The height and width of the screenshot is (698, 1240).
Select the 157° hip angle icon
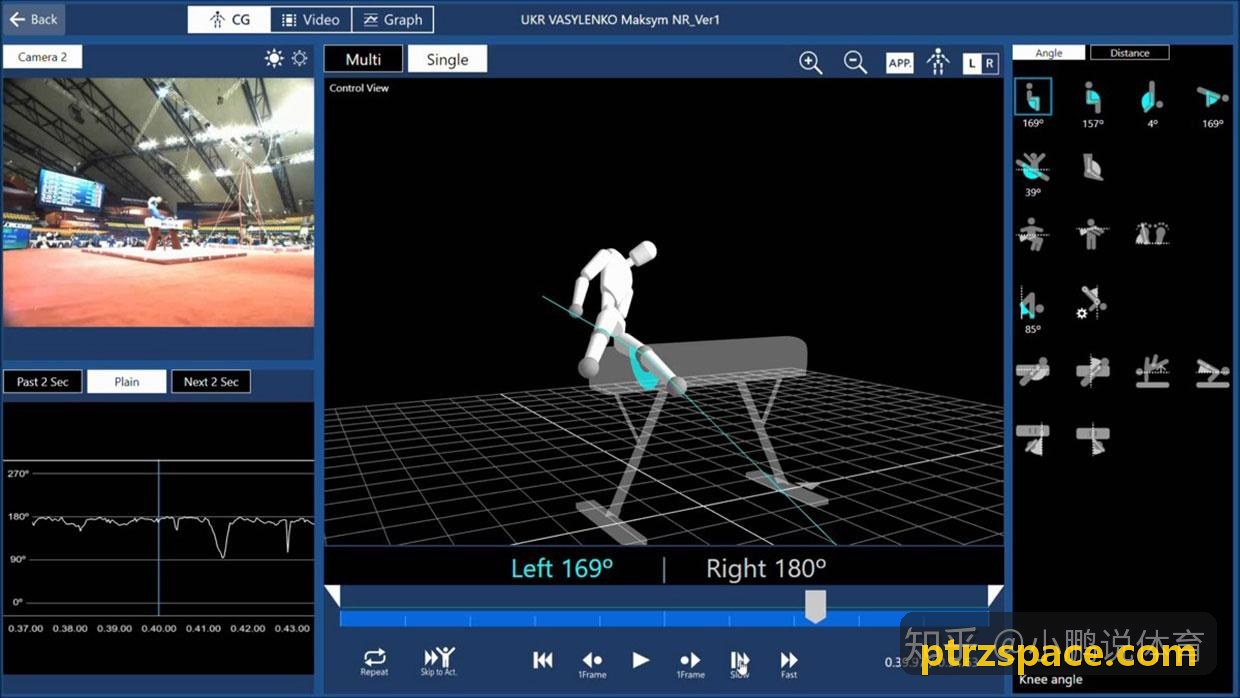(x=1092, y=97)
